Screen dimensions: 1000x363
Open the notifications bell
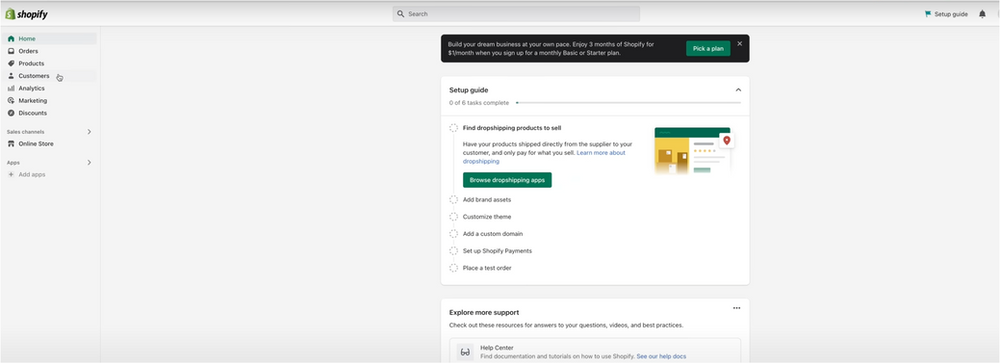pyautogui.click(x=982, y=14)
